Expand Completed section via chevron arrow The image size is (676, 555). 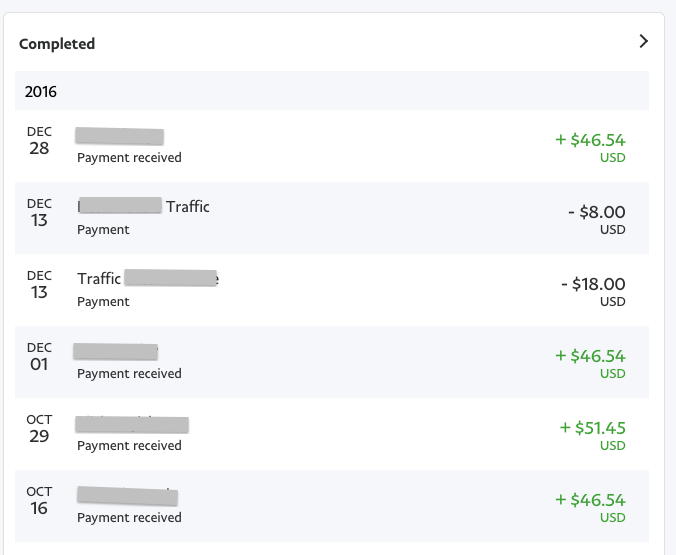(x=643, y=41)
